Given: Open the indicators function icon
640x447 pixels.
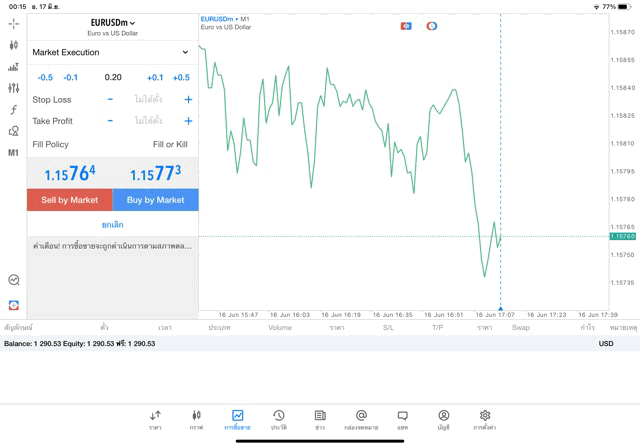Looking at the screenshot, I should 13,110.
